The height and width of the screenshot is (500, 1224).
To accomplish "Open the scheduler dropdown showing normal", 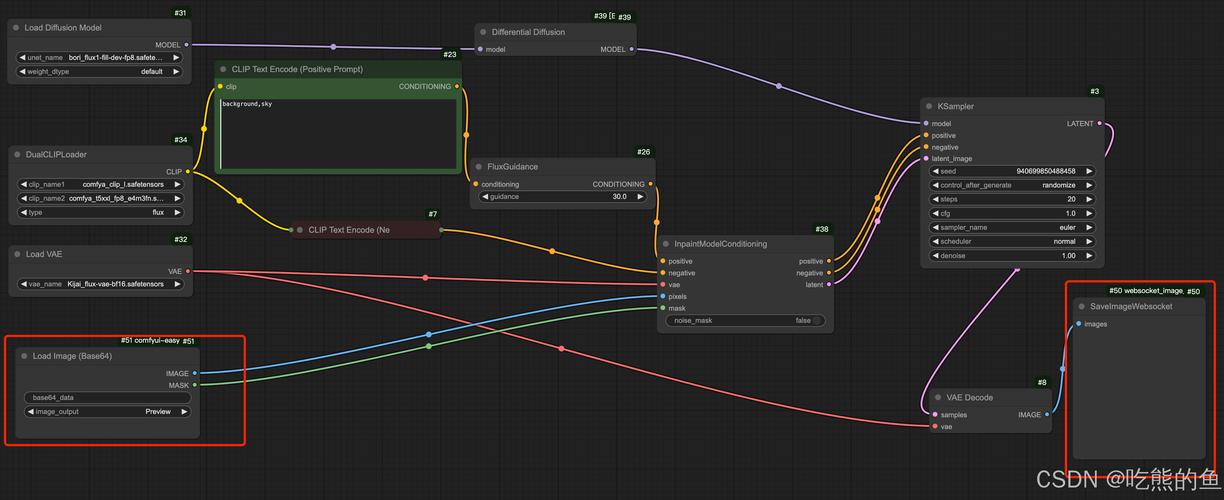I will click(1012, 241).
